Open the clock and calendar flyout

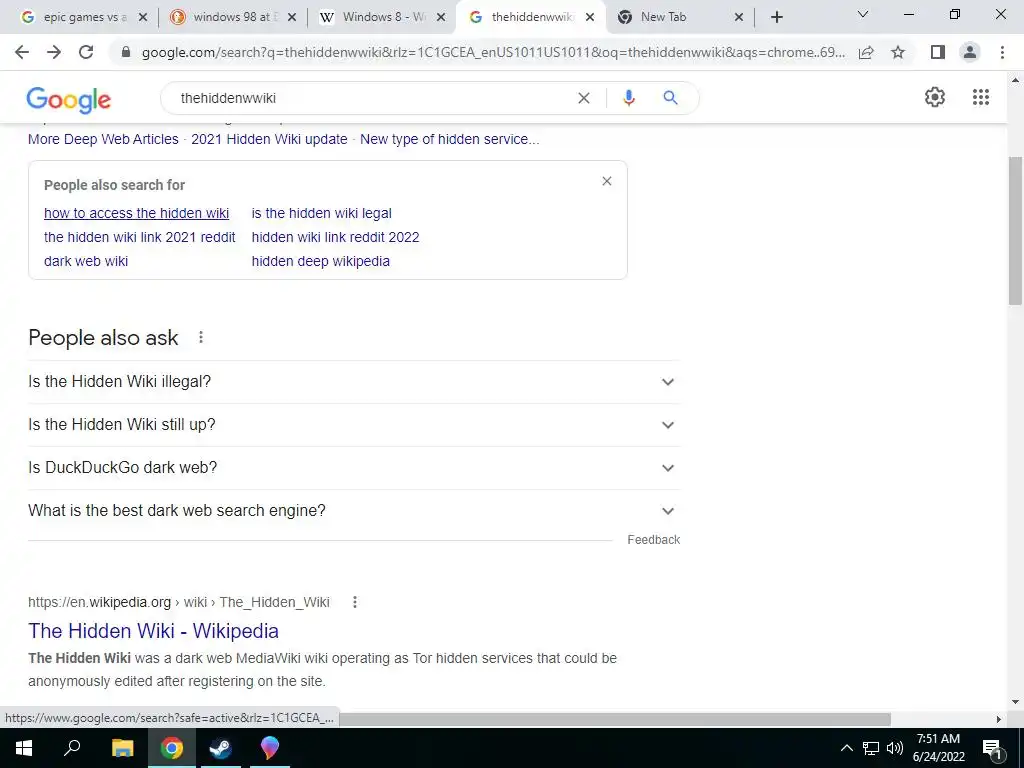pyautogui.click(x=938, y=748)
